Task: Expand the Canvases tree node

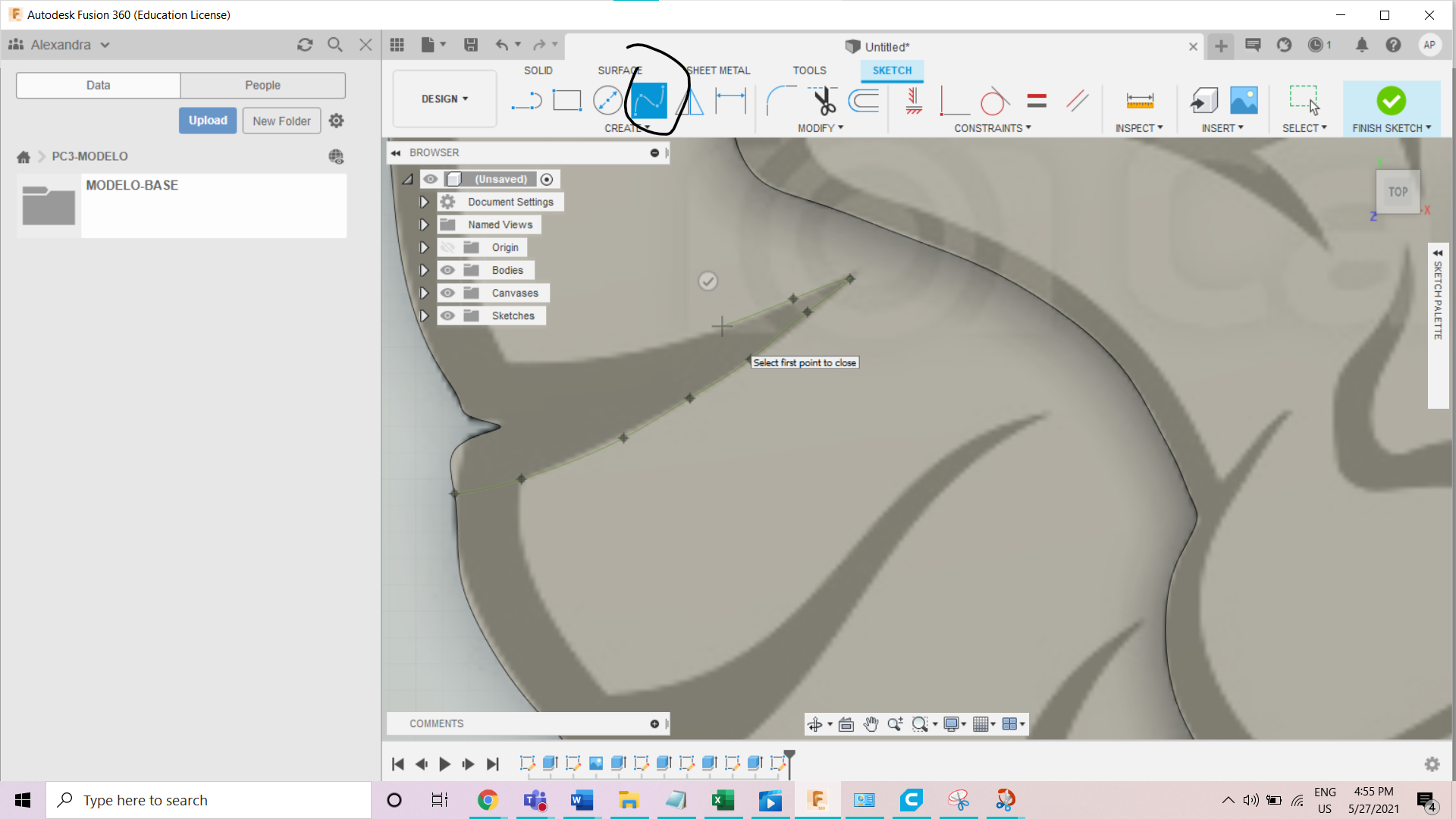Action: point(424,293)
